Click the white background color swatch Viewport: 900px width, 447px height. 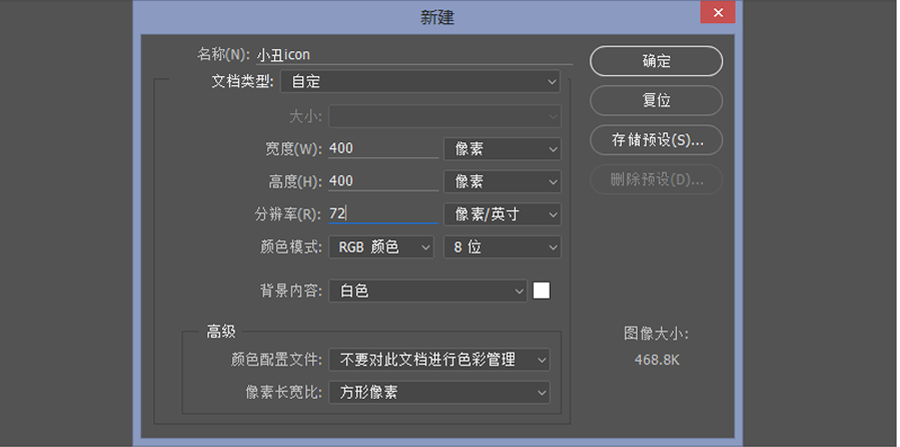click(541, 290)
